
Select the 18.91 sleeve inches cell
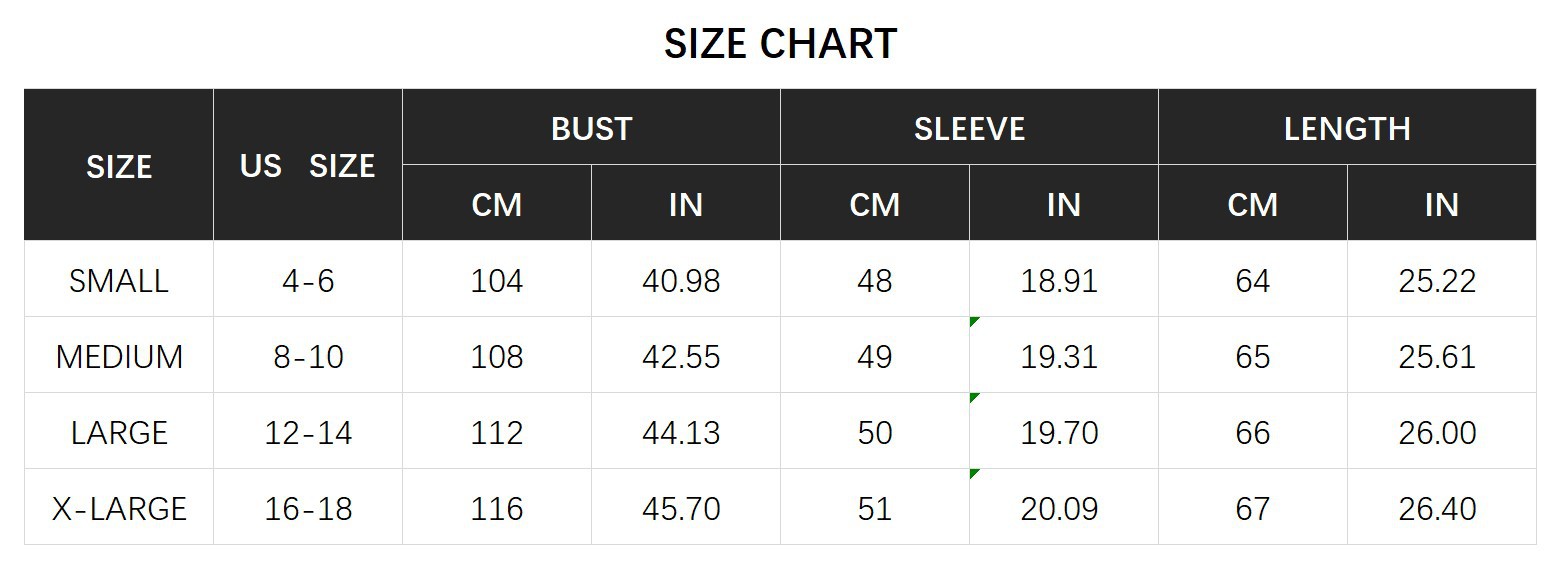tap(1064, 280)
